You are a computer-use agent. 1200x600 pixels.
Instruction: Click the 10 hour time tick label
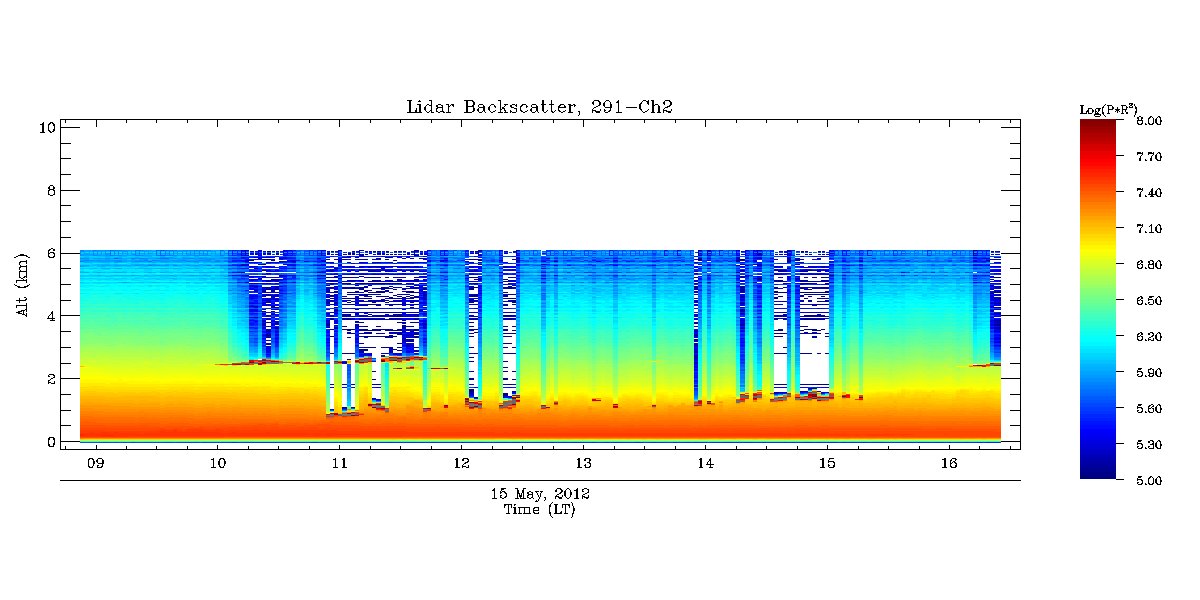(218, 464)
